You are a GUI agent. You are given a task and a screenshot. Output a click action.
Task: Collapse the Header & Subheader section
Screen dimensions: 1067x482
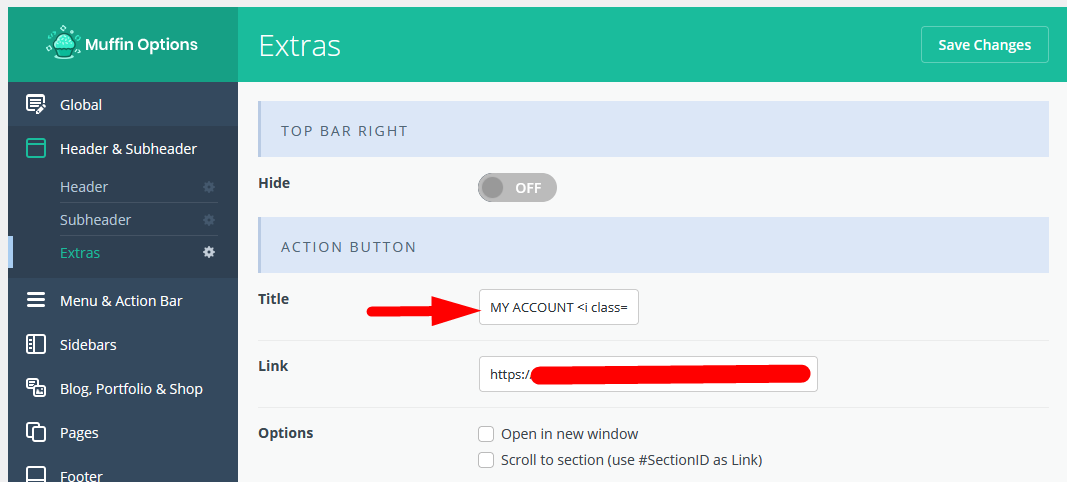point(123,148)
